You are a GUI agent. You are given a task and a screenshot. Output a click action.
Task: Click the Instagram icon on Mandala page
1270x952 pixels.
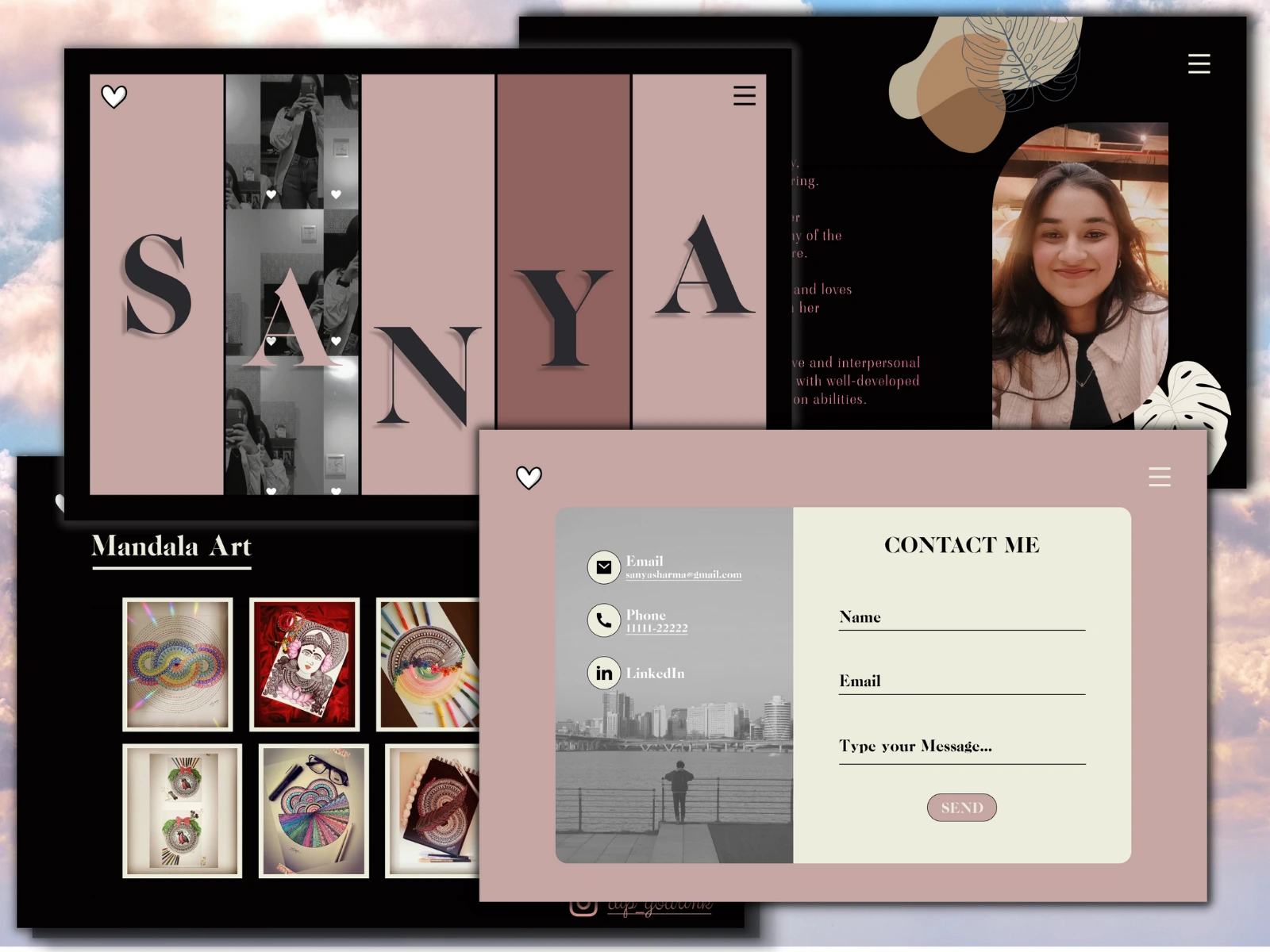click(x=583, y=906)
